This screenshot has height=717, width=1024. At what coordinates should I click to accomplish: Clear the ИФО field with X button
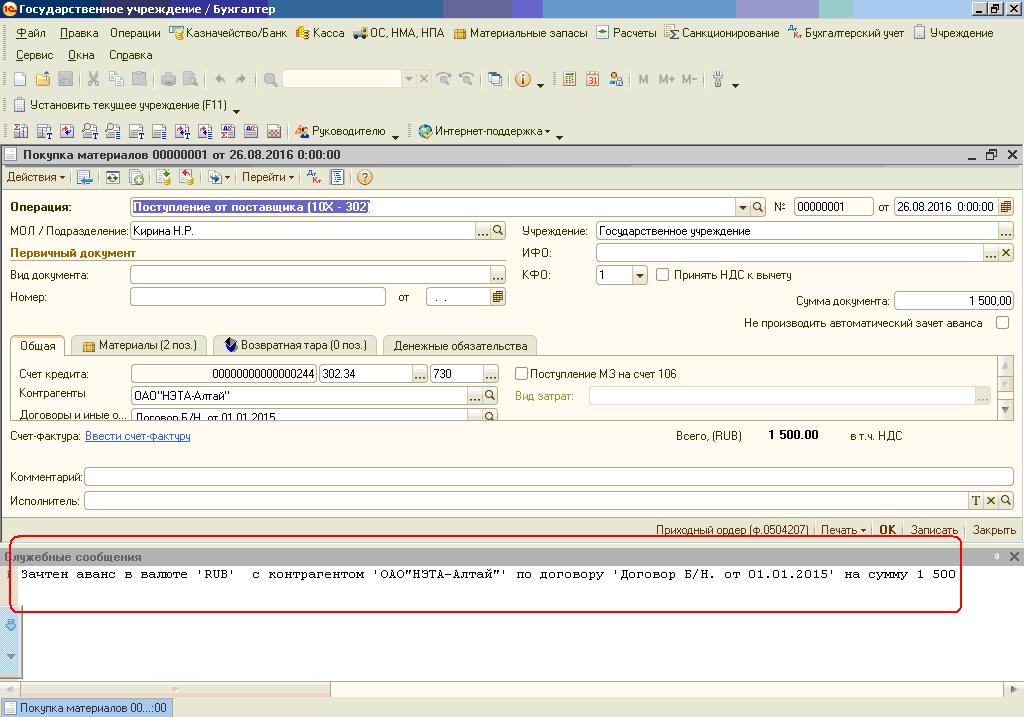(1006, 253)
